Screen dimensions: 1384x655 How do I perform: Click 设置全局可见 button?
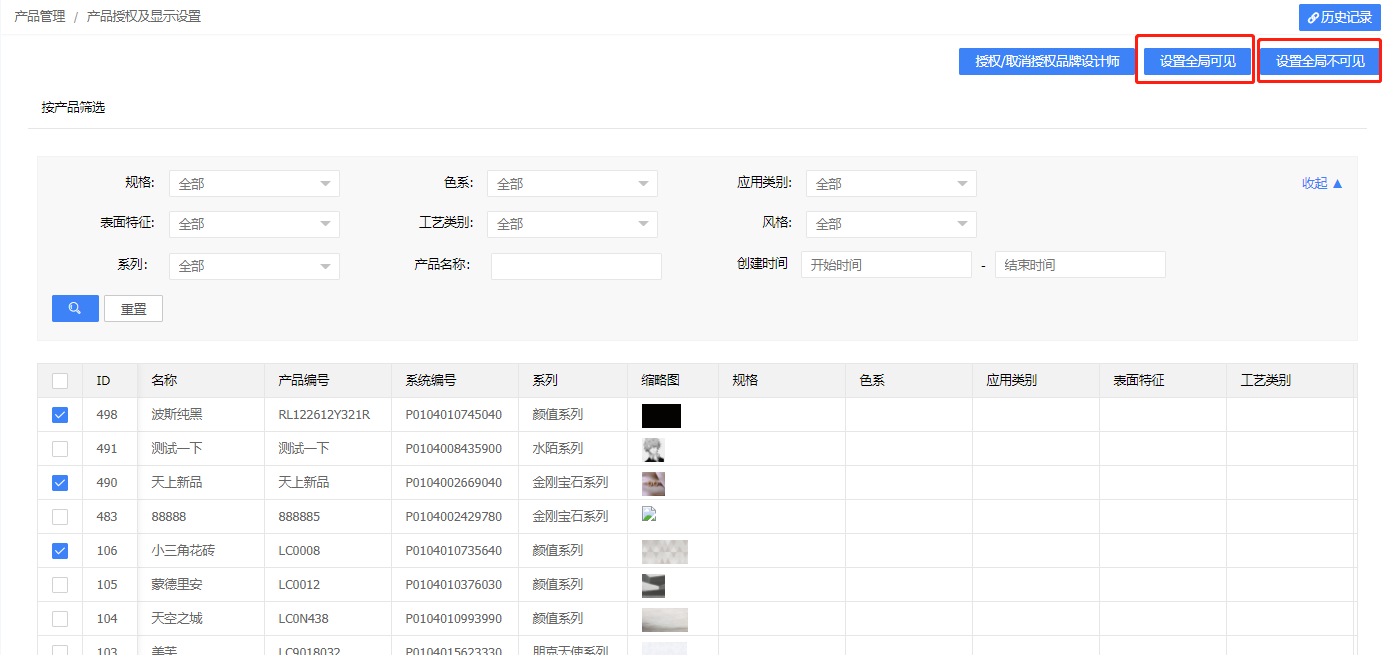[x=1197, y=61]
